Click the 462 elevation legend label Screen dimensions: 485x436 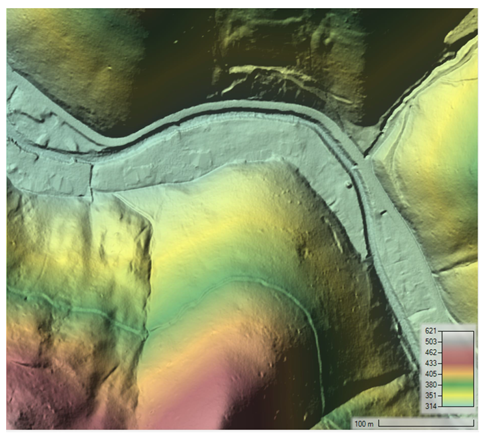430,352
